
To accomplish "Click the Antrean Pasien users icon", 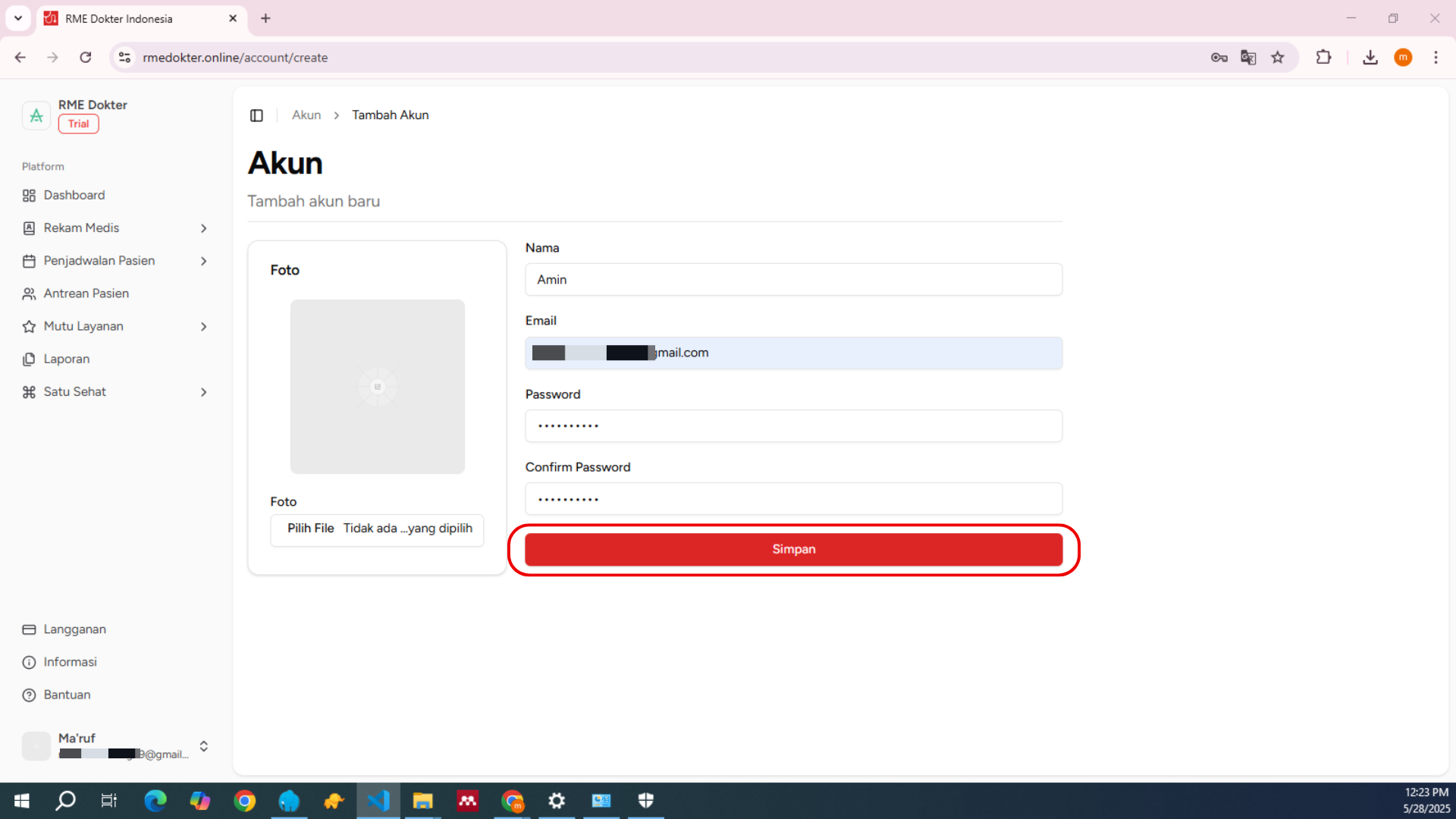I will pos(29,293).
